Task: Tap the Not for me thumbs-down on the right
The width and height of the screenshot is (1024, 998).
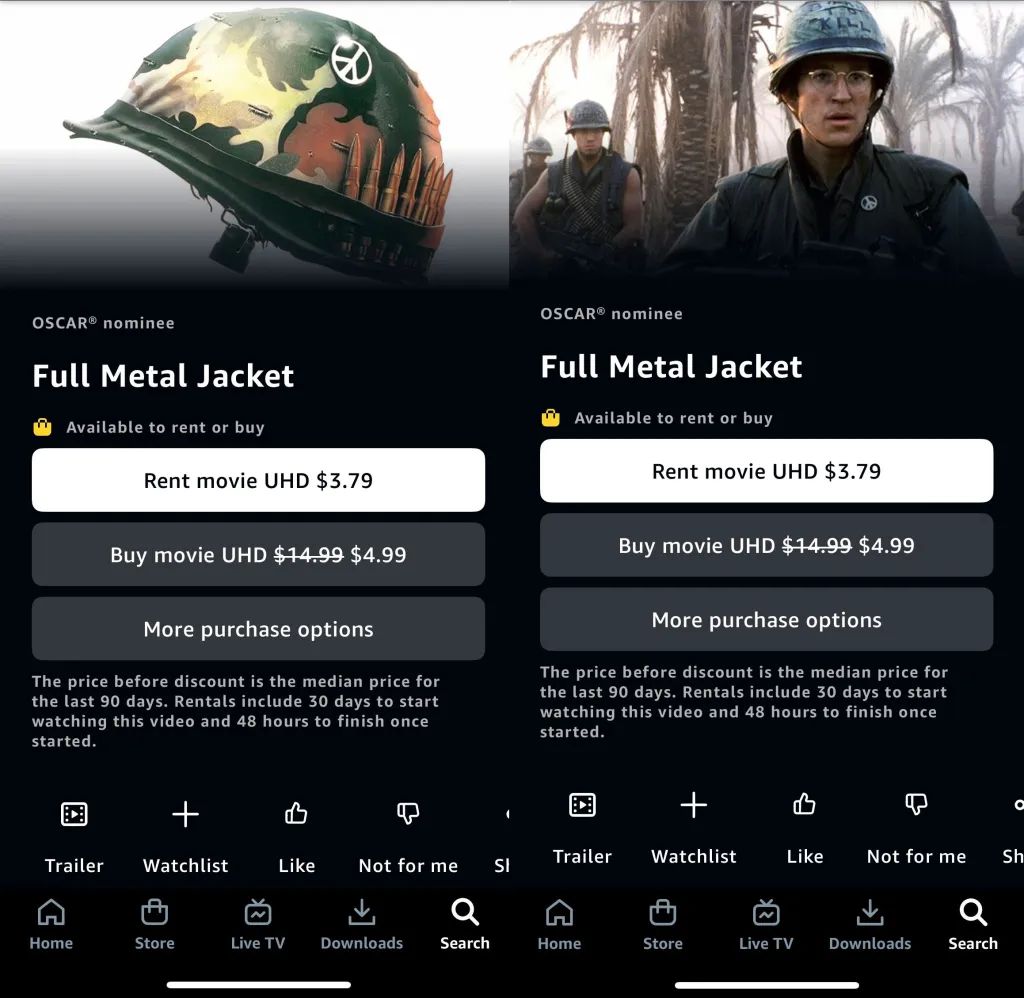Action: click(916, 805)
